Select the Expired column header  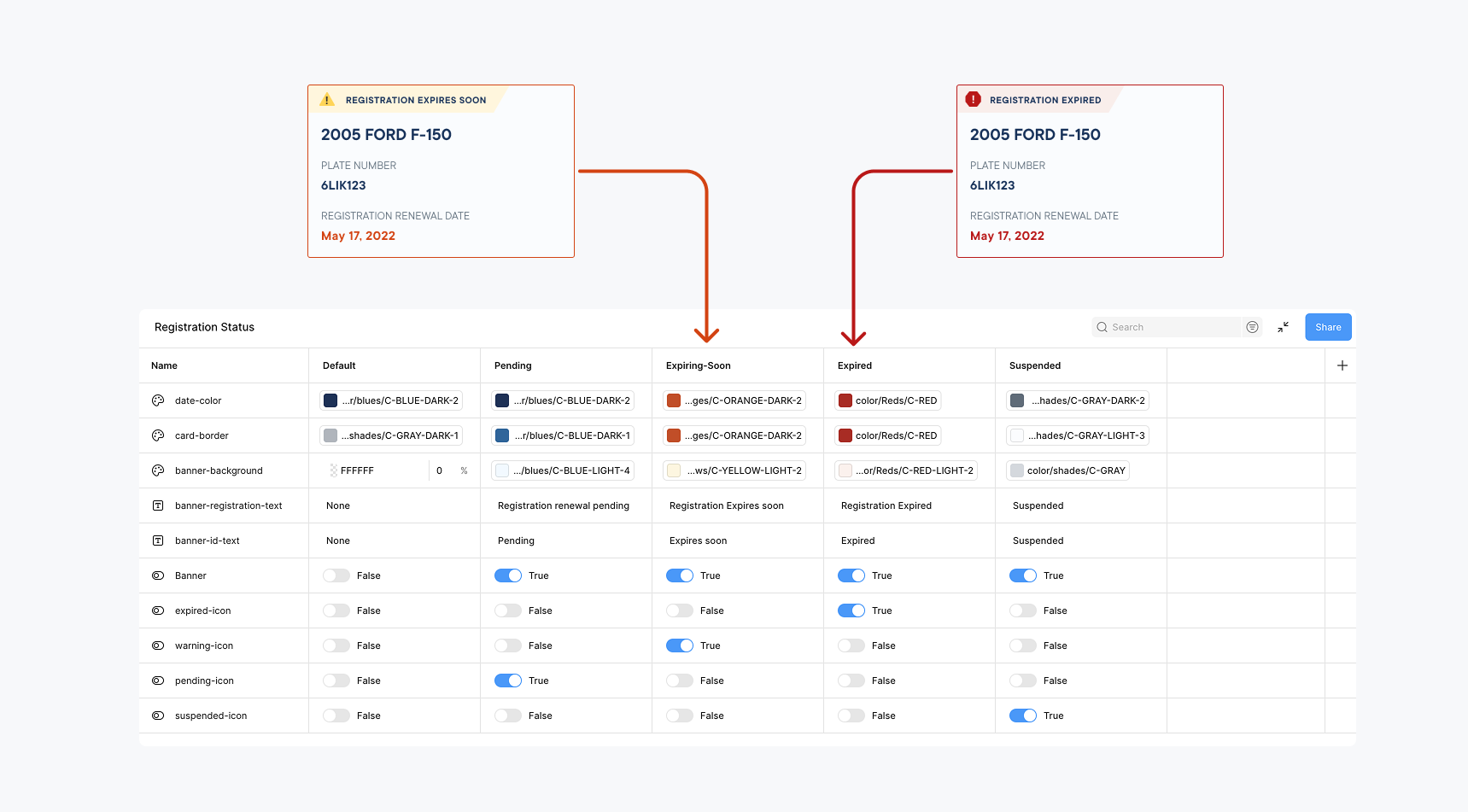point(909,365)
